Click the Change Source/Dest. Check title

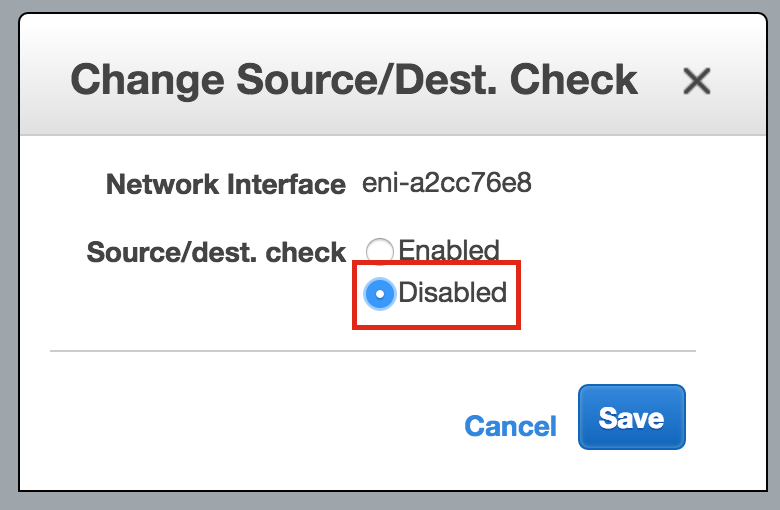[354, 80]
